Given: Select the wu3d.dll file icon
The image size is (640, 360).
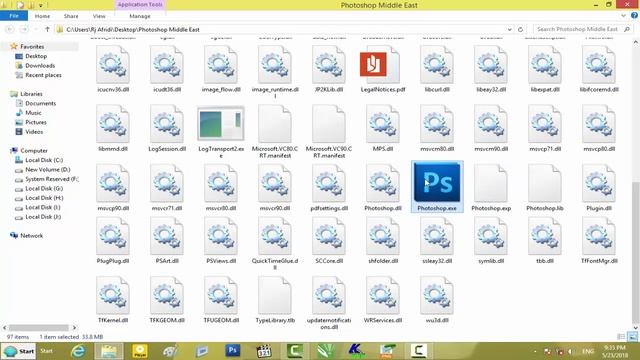Looking at the screenshot, I should pyautogui.click(x=437, y=295).
